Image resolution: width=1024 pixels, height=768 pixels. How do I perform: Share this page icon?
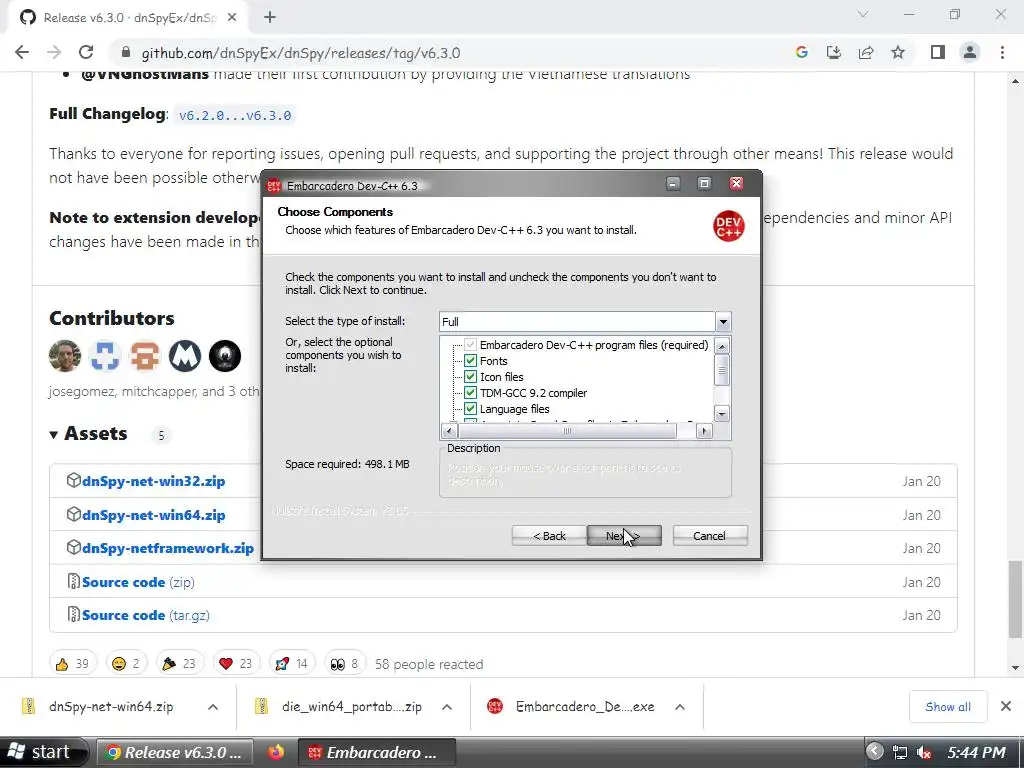coord(866,52)
